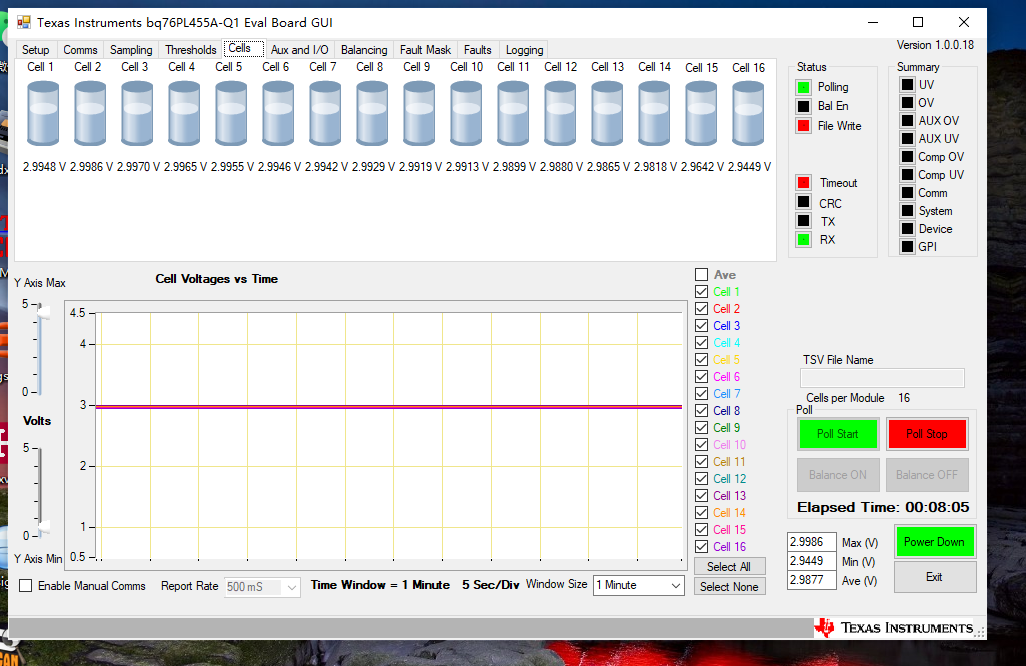1026x666 pixels.
Task: Open the Logging tab
Action: coord(524,50)
